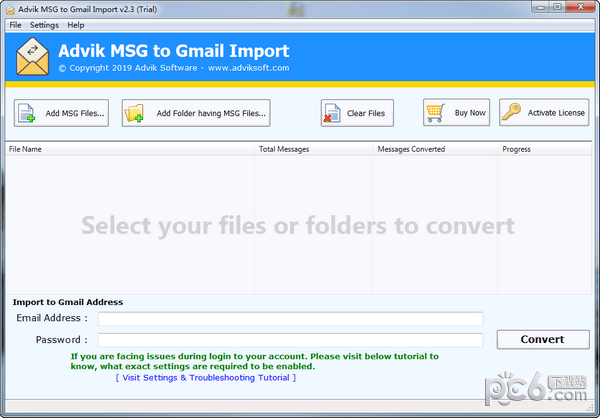Open the File menu
This screenshot has width=600, height=418.
[15, 25]
